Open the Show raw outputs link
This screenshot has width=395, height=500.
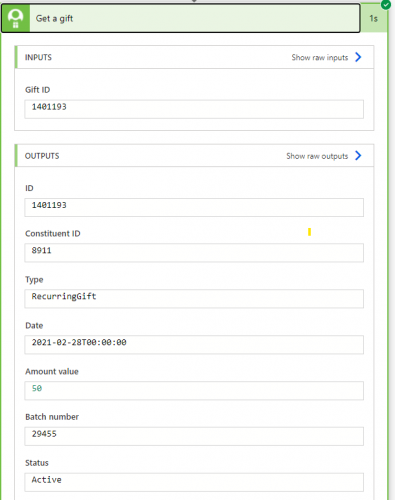317,156
